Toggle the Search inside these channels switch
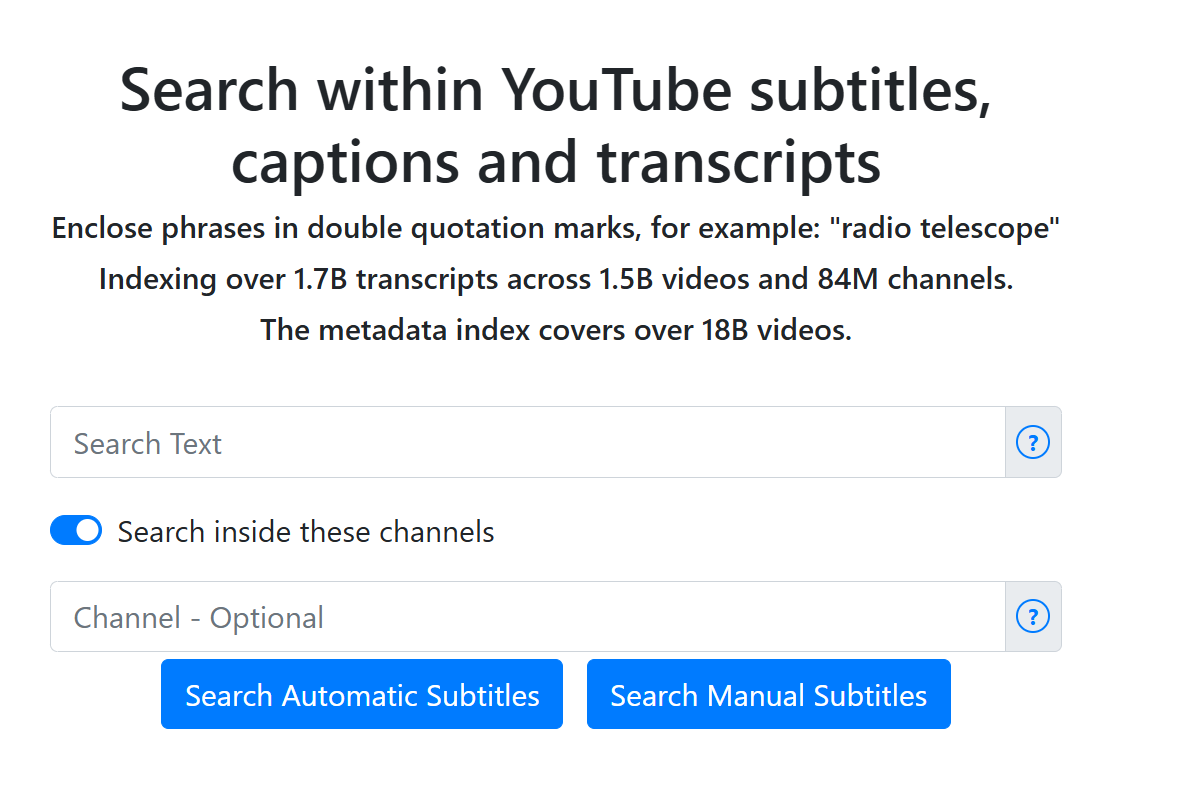 [x=76, y=530]
